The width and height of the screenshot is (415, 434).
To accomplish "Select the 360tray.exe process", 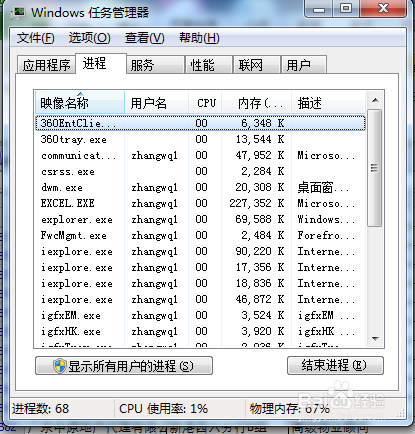I will pyautogui.click(x=200, y=139).
